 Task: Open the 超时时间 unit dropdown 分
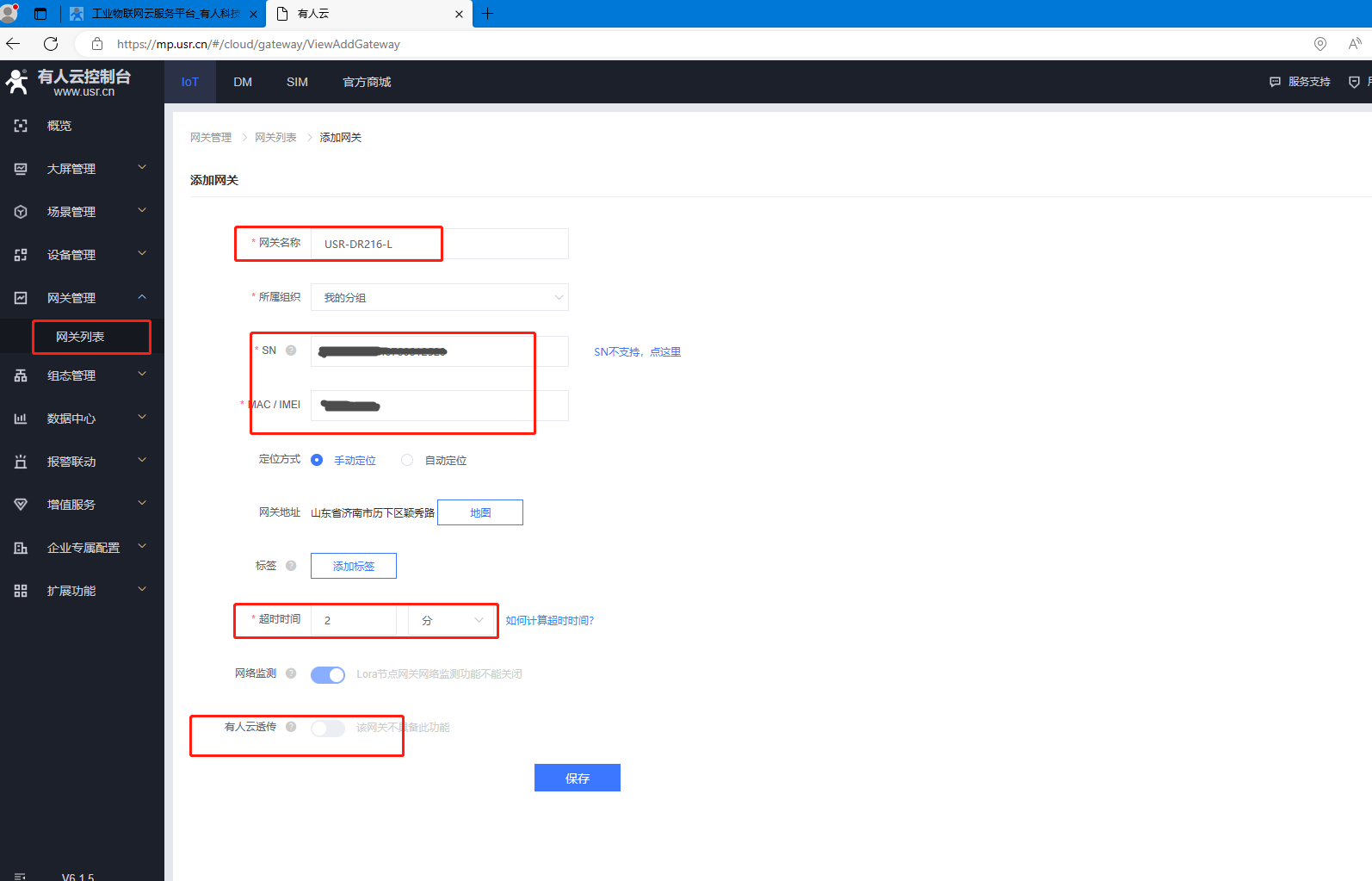452,620
